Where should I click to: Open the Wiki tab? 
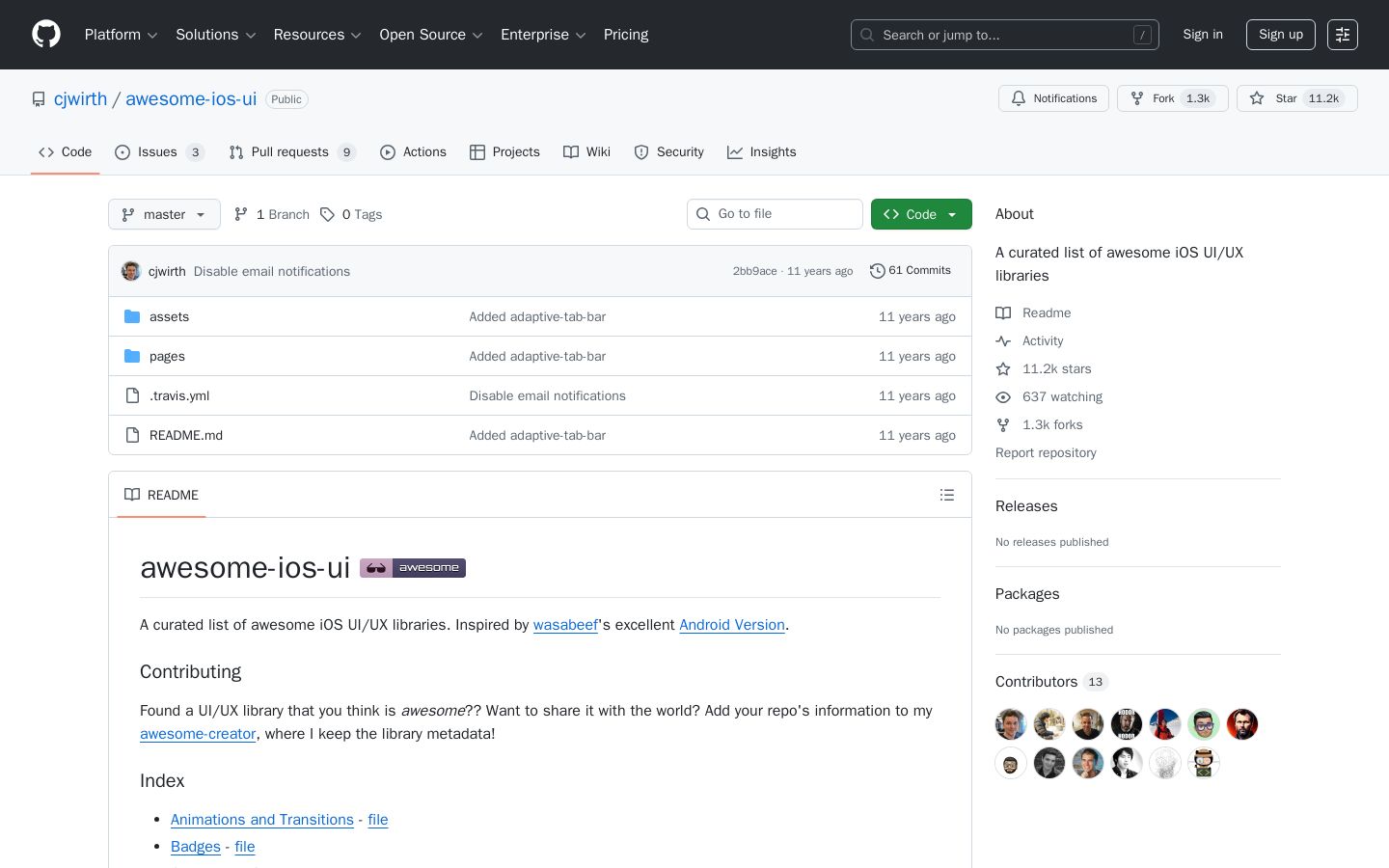point(587,152)
